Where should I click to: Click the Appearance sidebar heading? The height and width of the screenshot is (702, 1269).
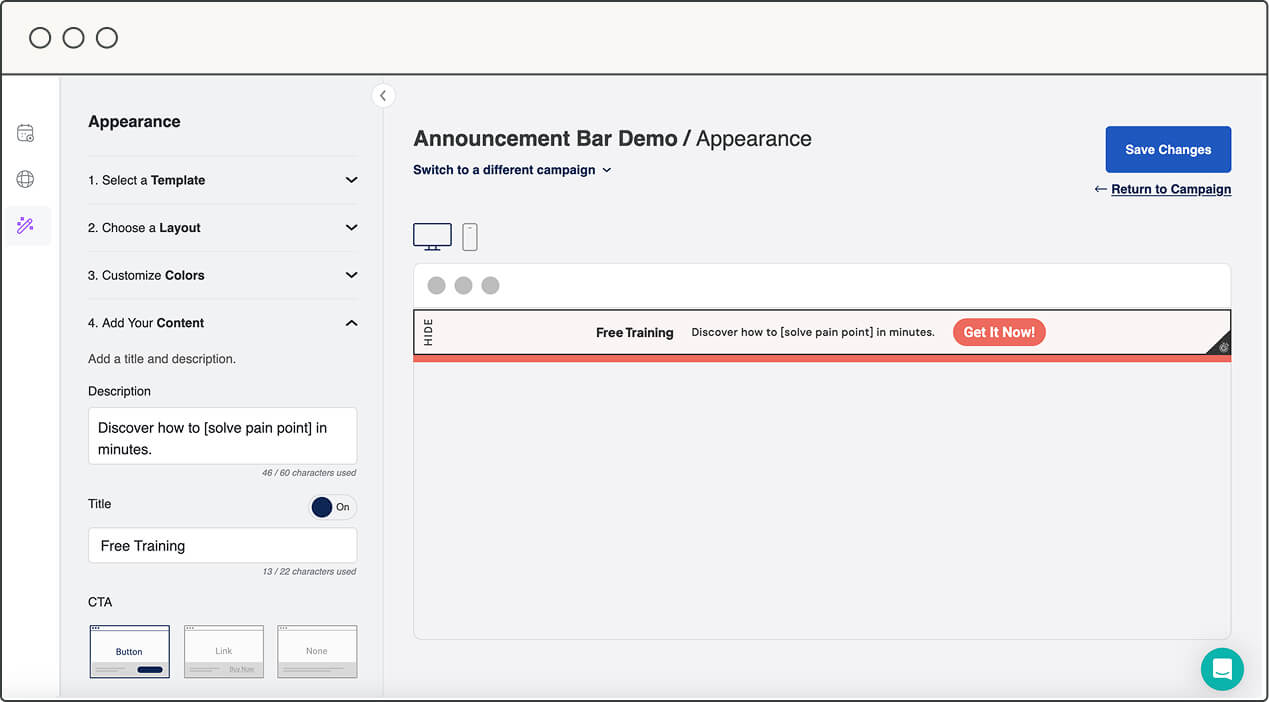[134, 122]
